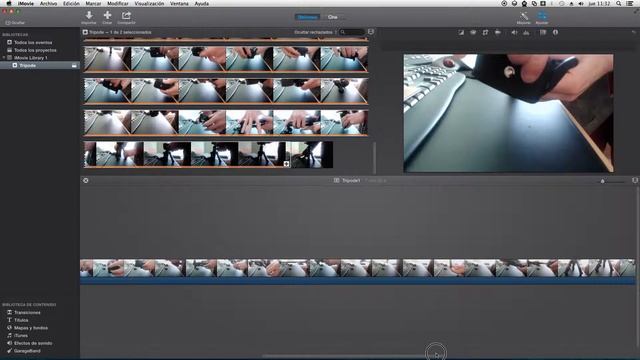Open Notification Center in menu bar
Viewport: 640px width, 360px height.
tap(630, 3)
